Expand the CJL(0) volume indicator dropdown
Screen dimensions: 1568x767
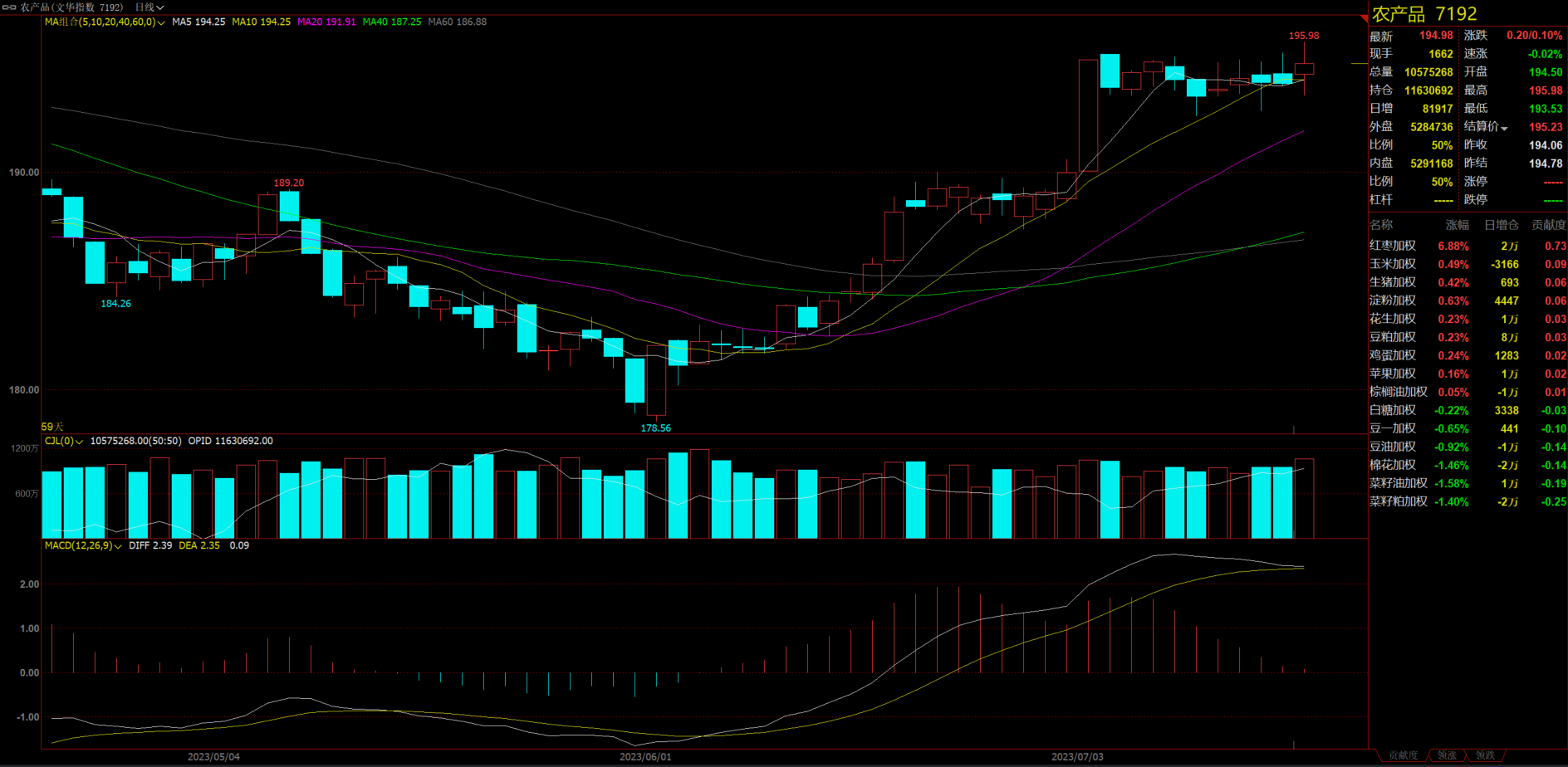point(80,442)
